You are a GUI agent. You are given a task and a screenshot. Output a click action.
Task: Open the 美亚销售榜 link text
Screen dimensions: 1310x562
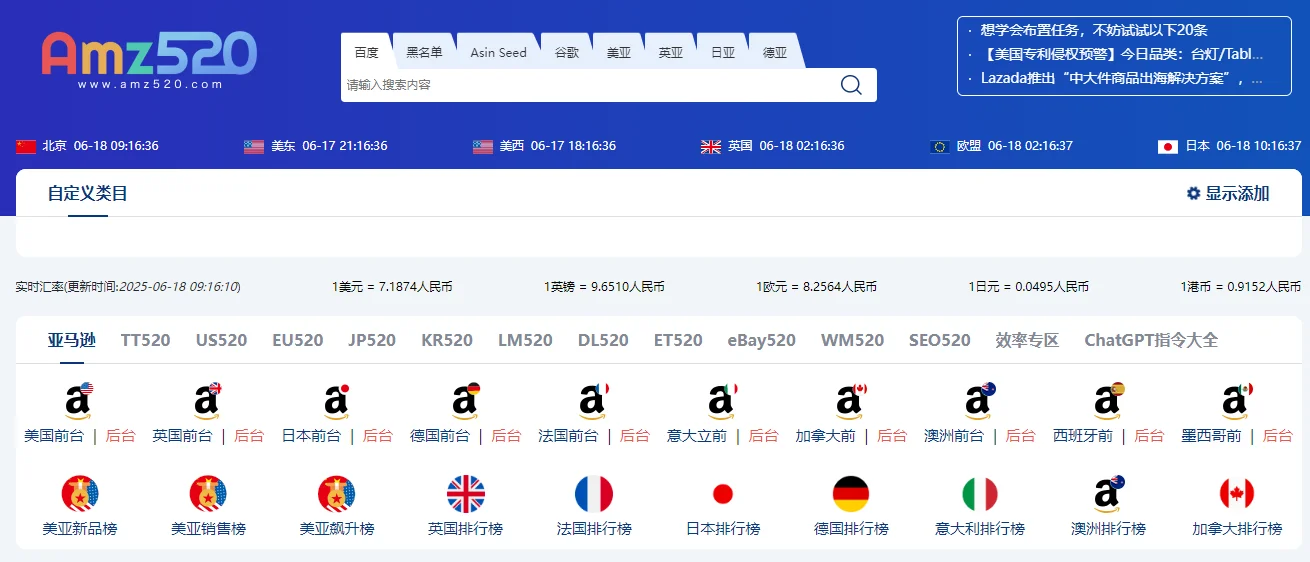(x=208, y=528)
